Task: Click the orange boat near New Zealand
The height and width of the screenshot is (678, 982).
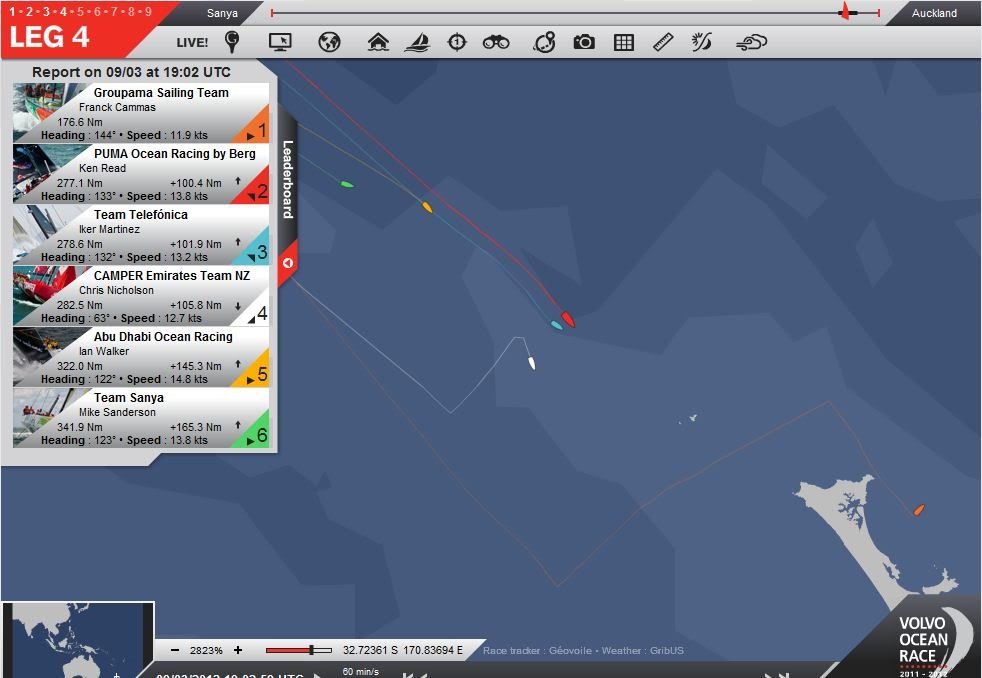Action: (x=919, y=510)
